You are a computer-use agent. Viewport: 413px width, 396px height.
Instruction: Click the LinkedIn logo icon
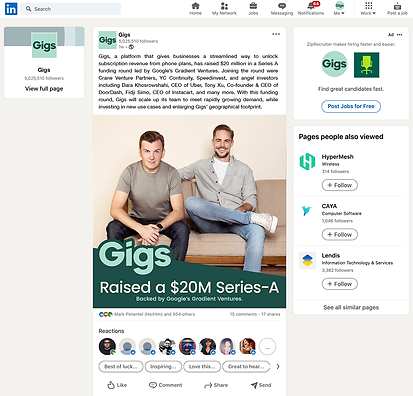click(11, 9)
